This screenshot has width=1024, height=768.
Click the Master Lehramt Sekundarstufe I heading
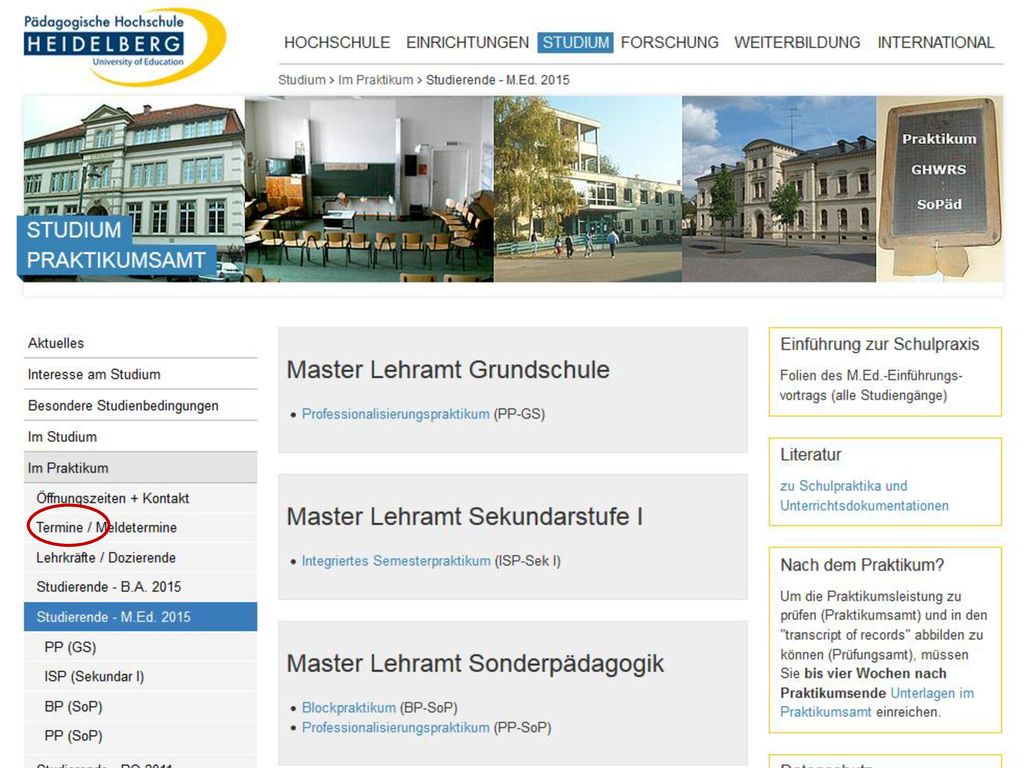[x=465, y=517]
